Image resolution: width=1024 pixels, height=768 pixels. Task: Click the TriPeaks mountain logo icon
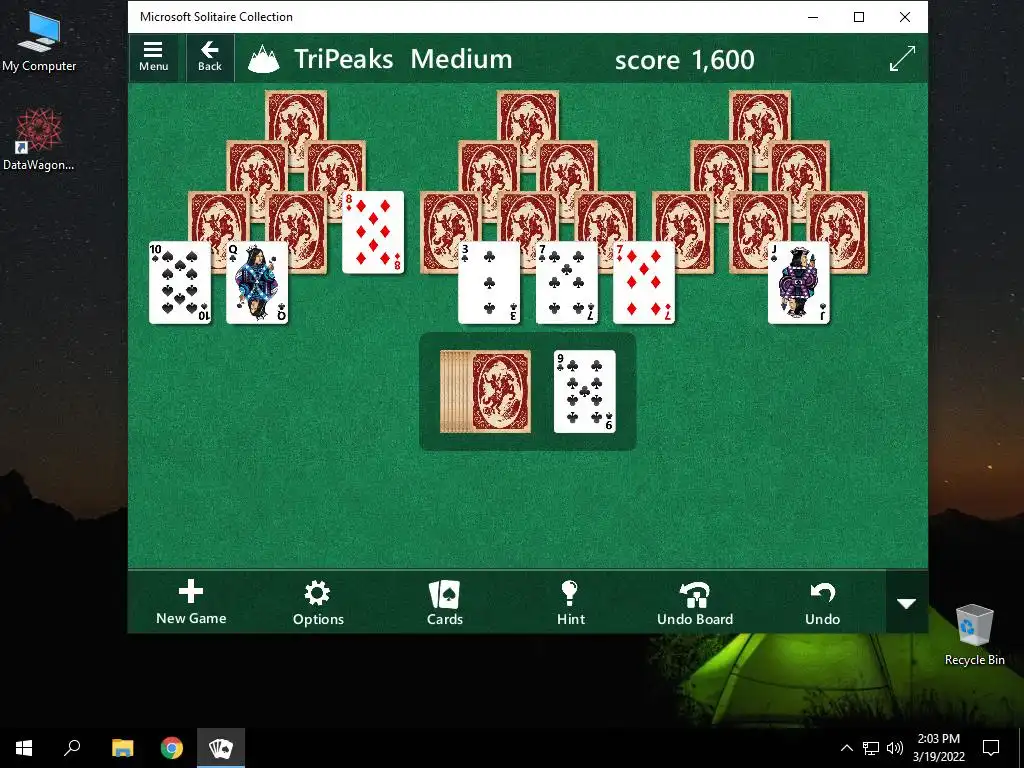pyautogui.click(x=264, y=59)
